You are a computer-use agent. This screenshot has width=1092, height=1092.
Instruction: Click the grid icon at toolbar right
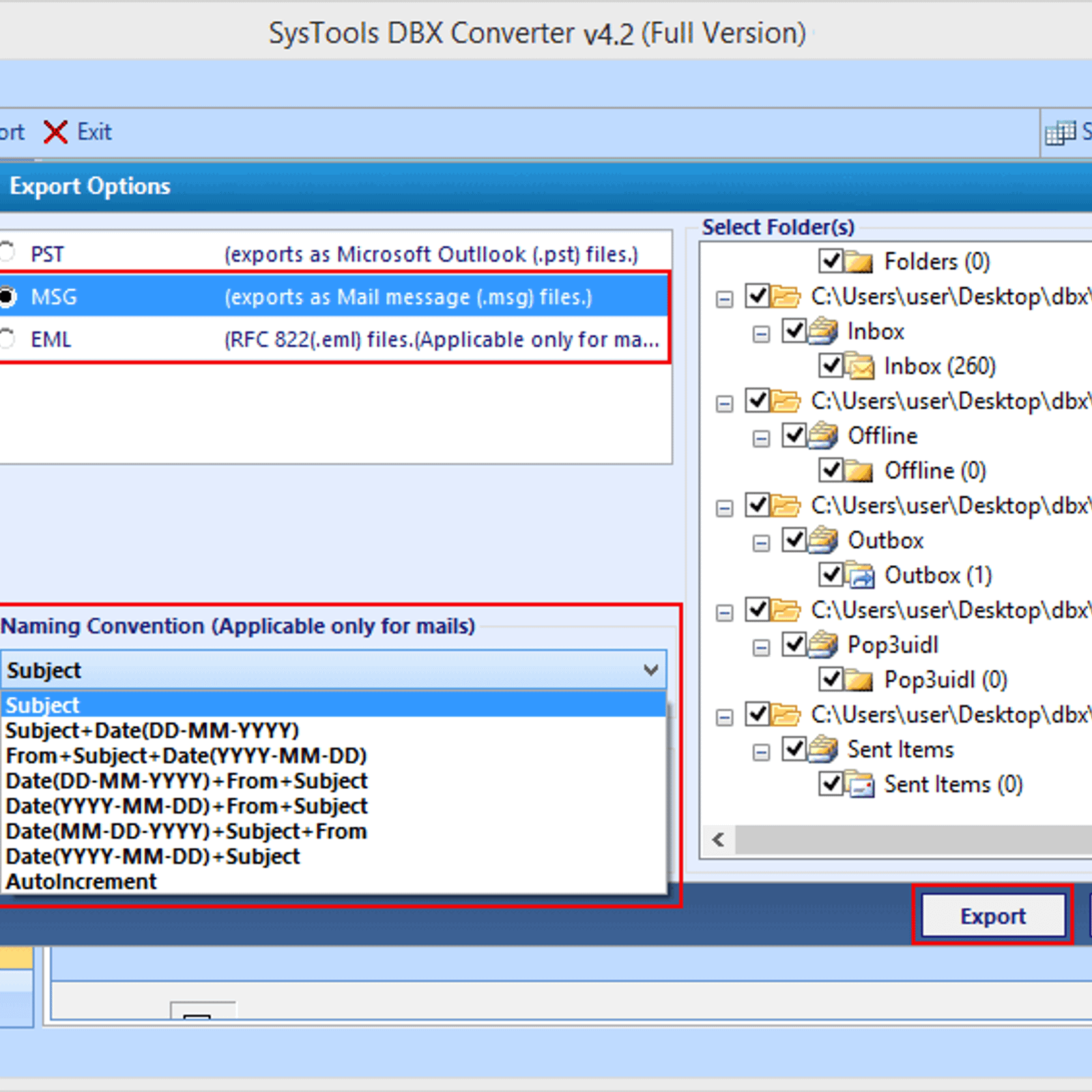[1060, 132]
